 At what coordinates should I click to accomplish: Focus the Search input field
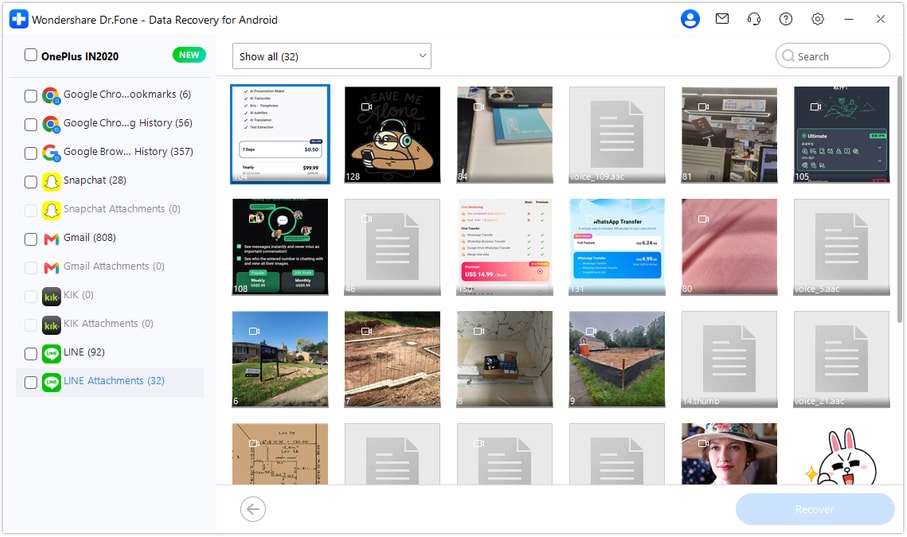point(832,56)
